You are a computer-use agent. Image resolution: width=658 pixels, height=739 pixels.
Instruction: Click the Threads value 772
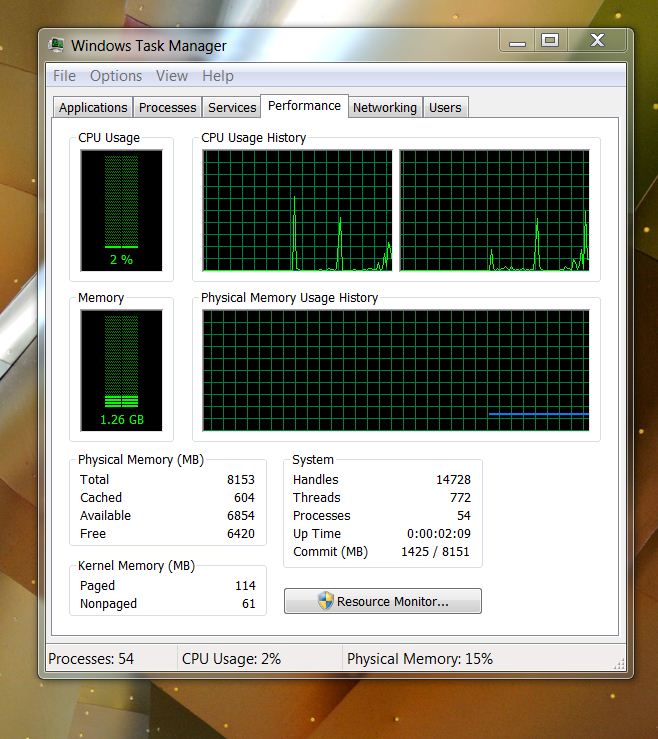(460, 497)
